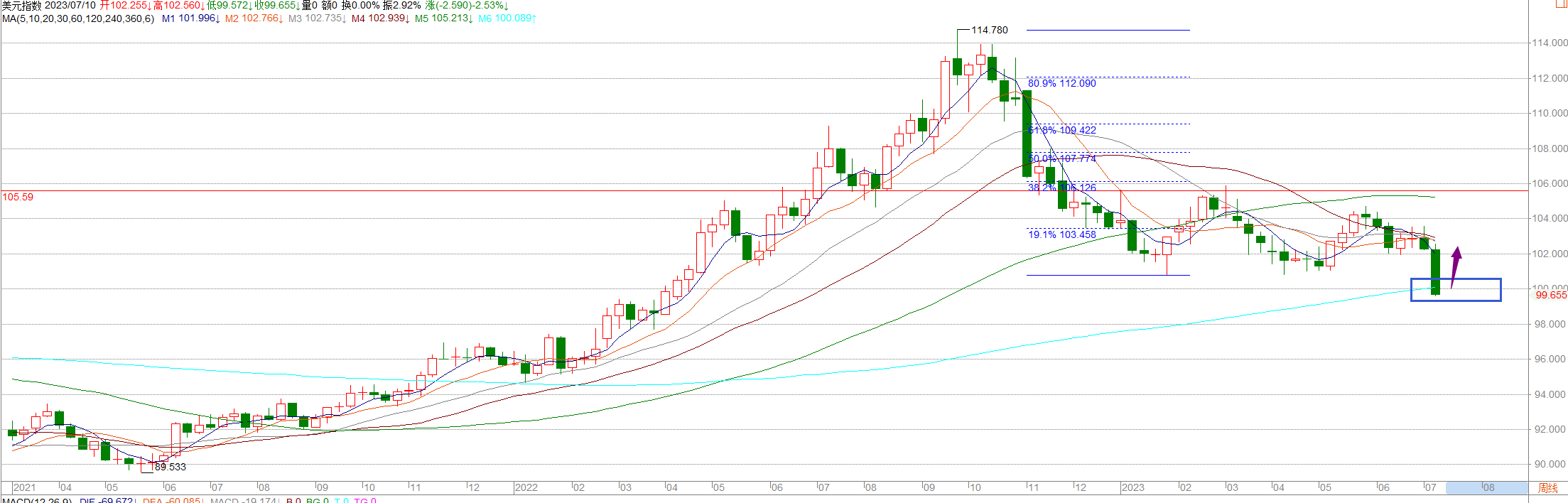Viewport: 1568px width, 503px height.
Task: Click the M1 101.996 moving average value
Action: (191, 18)
